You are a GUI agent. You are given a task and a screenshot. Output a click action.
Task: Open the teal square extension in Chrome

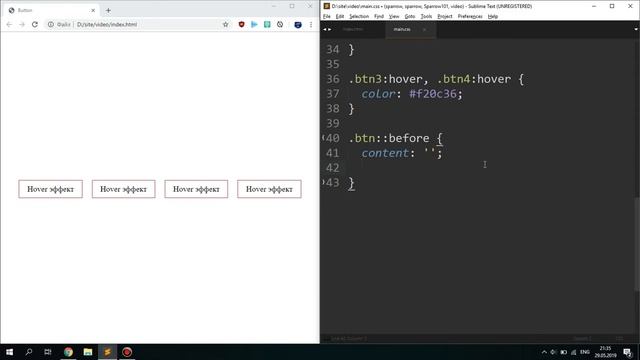[x=267, y=24]
